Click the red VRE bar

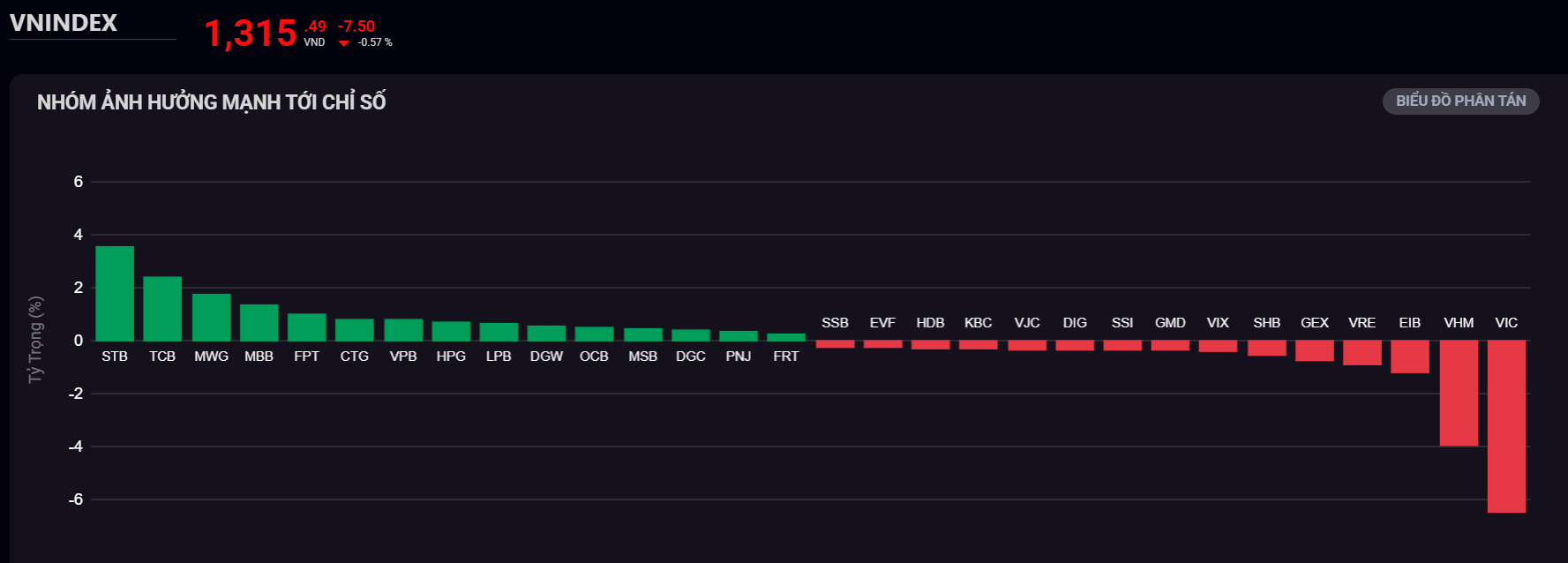tap(1362, 353)
